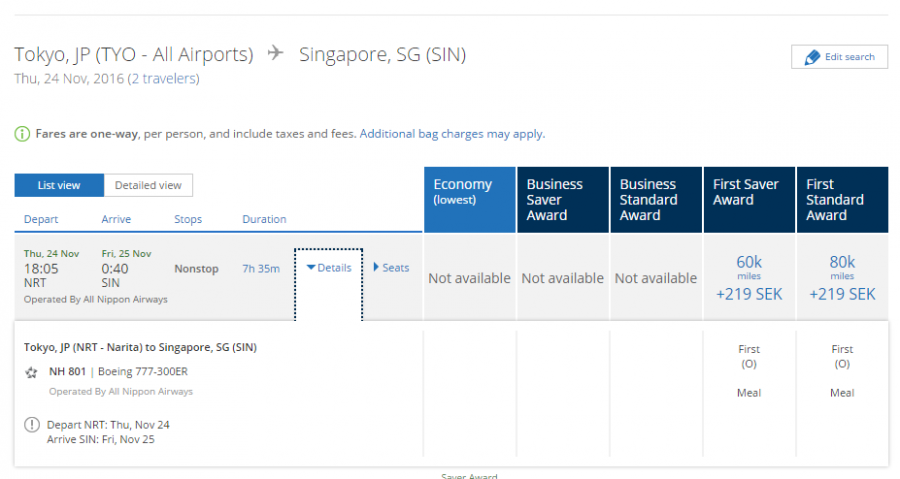Screen dimensions: 900x479
Task: Click the green info icon beside fares notice
Action: pos(22,134)
